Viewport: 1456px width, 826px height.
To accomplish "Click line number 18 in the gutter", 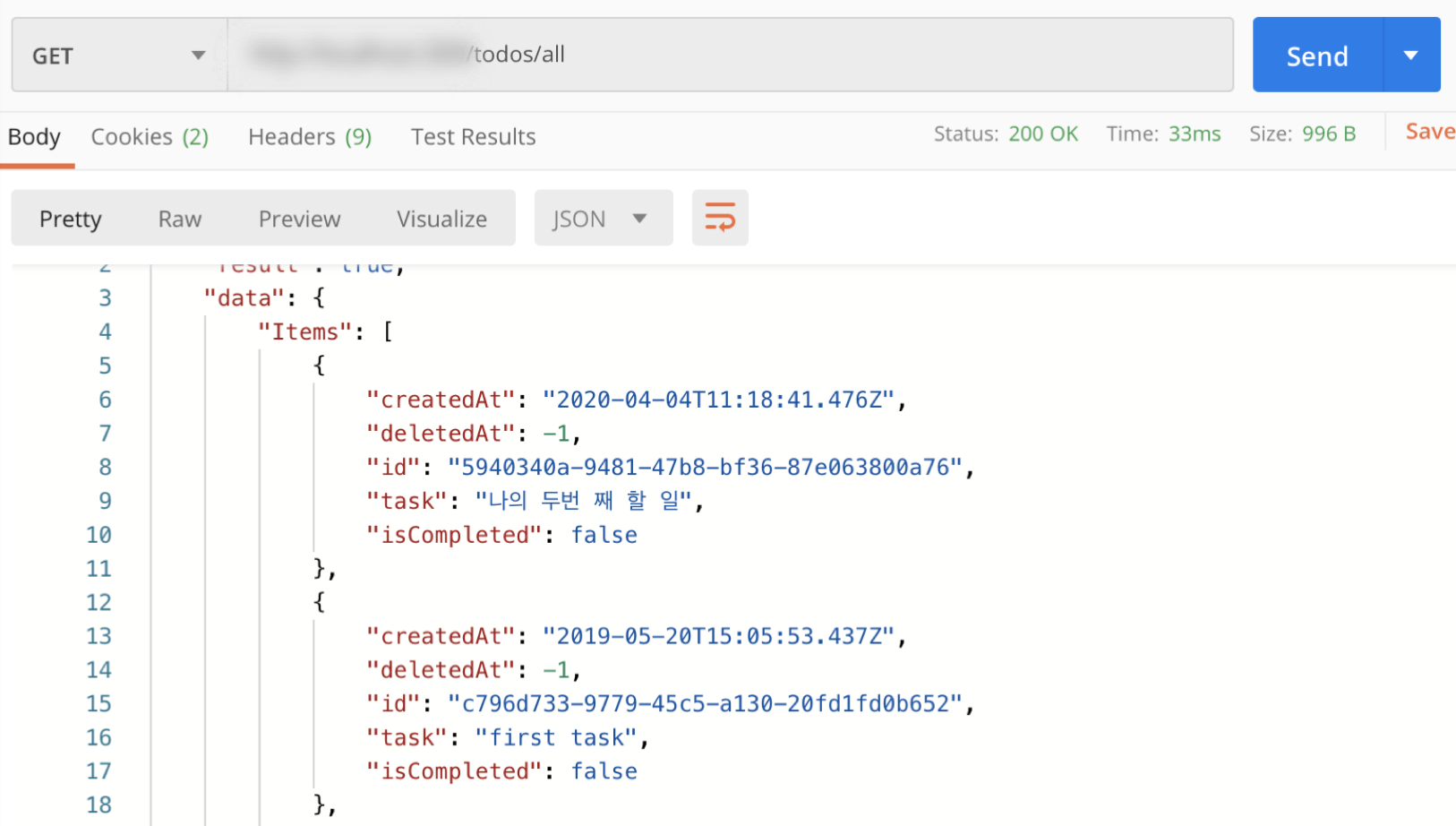I will (98, 804).
